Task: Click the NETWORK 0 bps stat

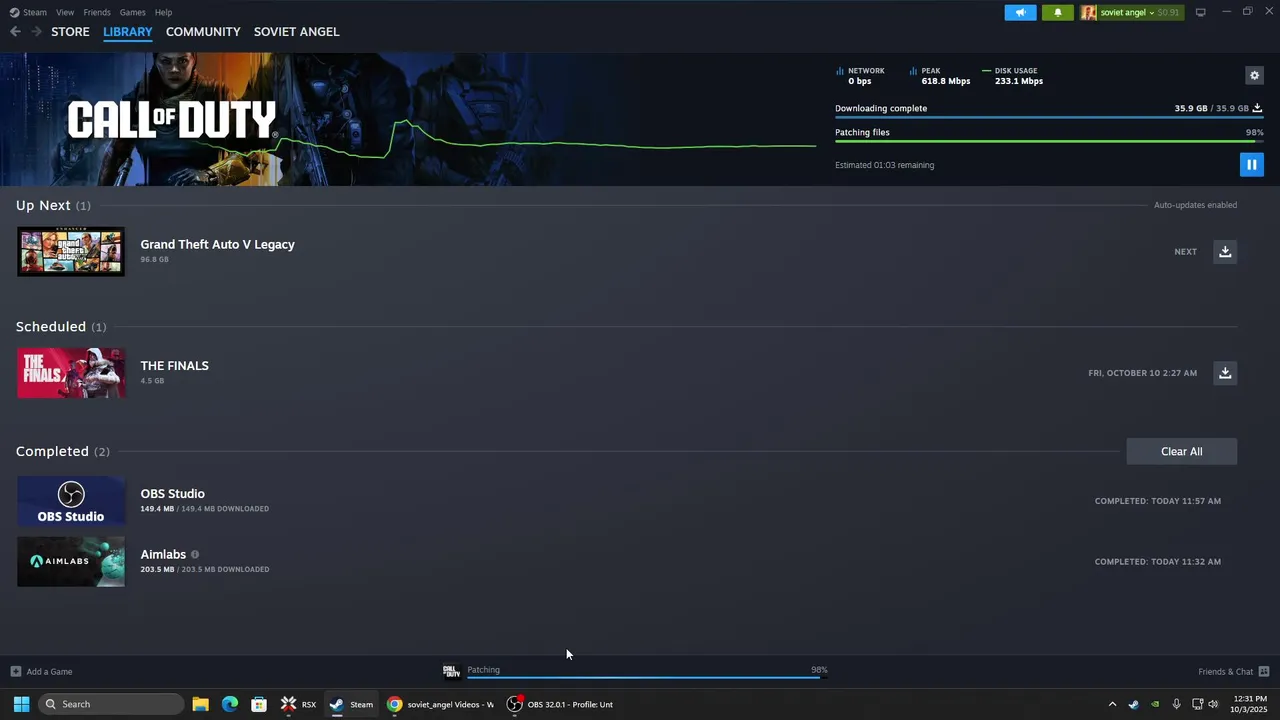Action: click(860, 76)
